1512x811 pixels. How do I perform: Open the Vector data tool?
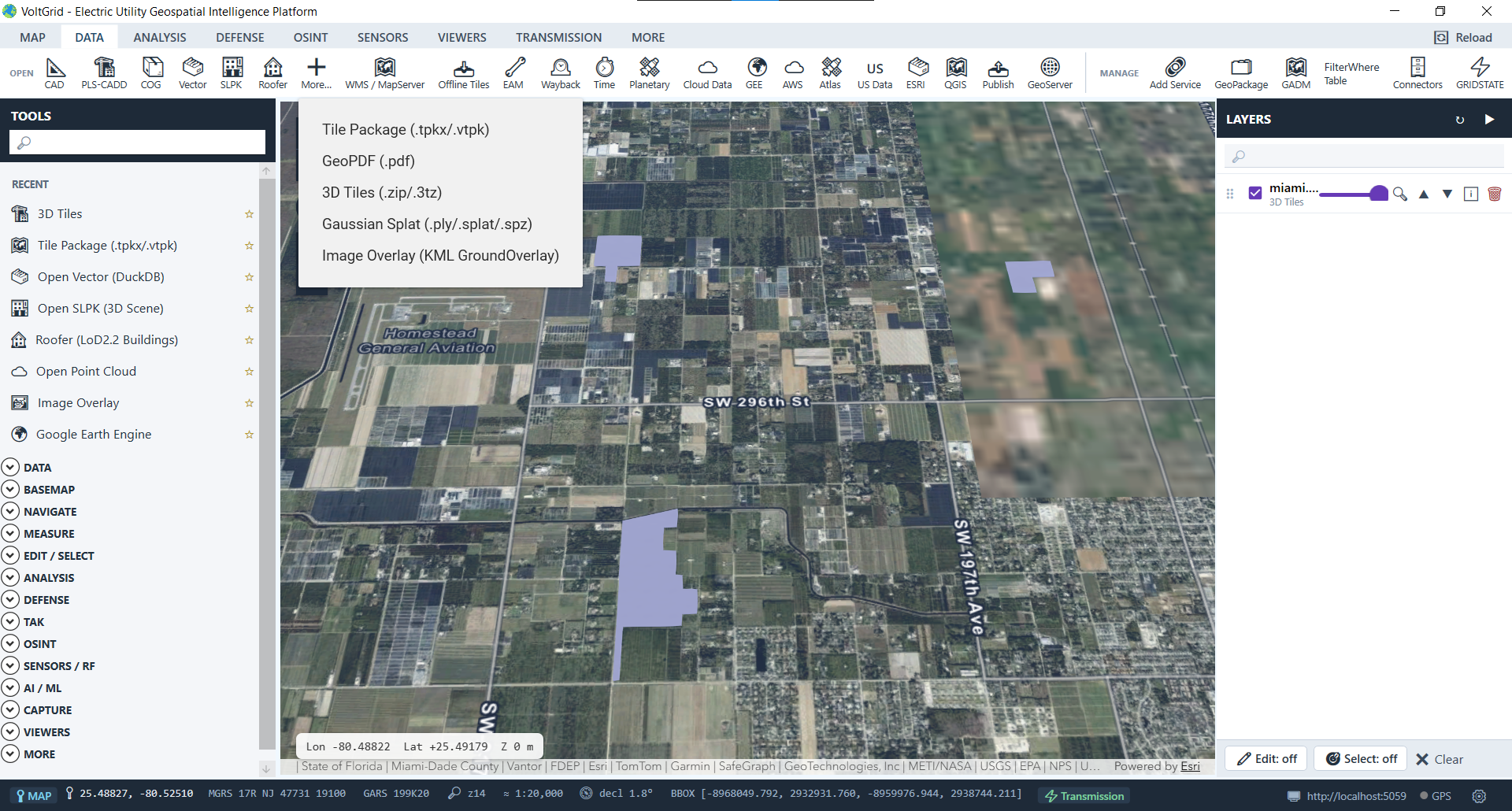[x=193, y=73]
